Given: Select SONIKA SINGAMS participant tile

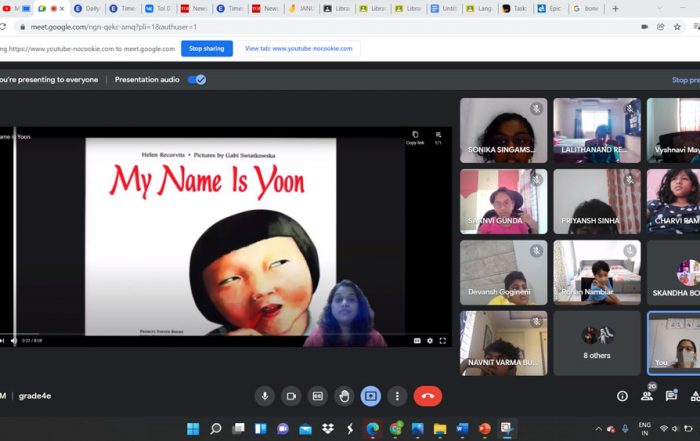Looking at the screenshot, I should tap(504, 130).
